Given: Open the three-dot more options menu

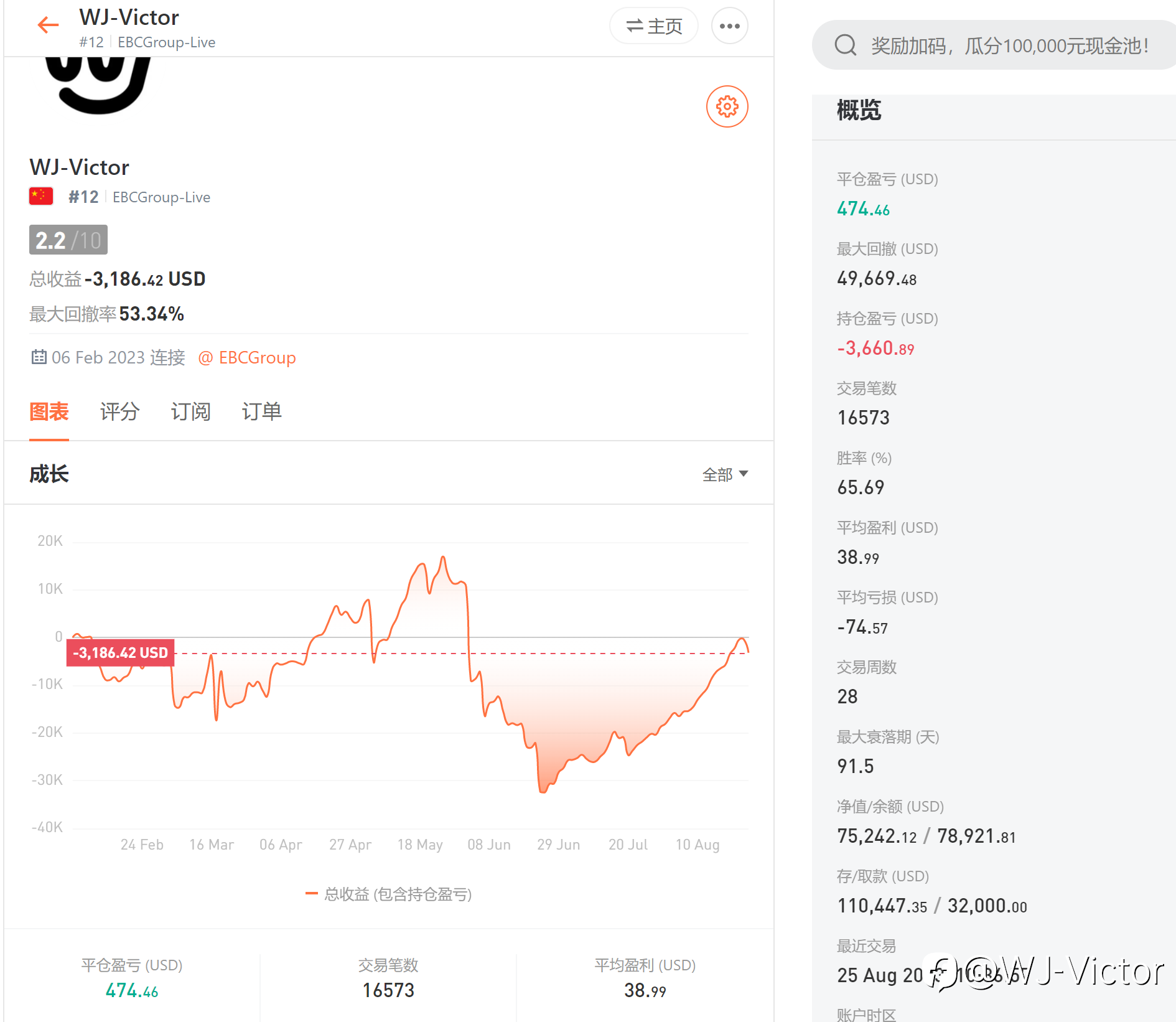Looking at the screenshot, I should click(x=729, y=26).
